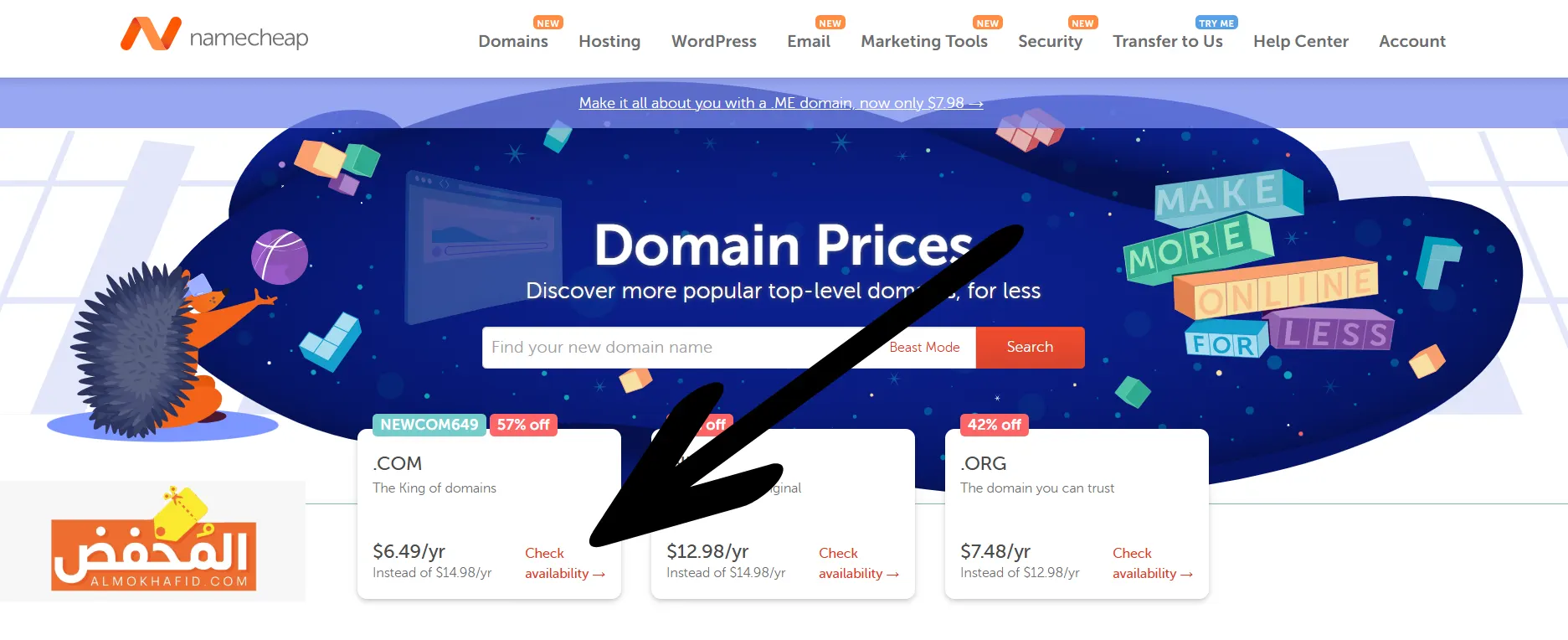The width and height of the screenshot is (1568, 640).
Task: Open the Security menu
Action: point(1050,41)
